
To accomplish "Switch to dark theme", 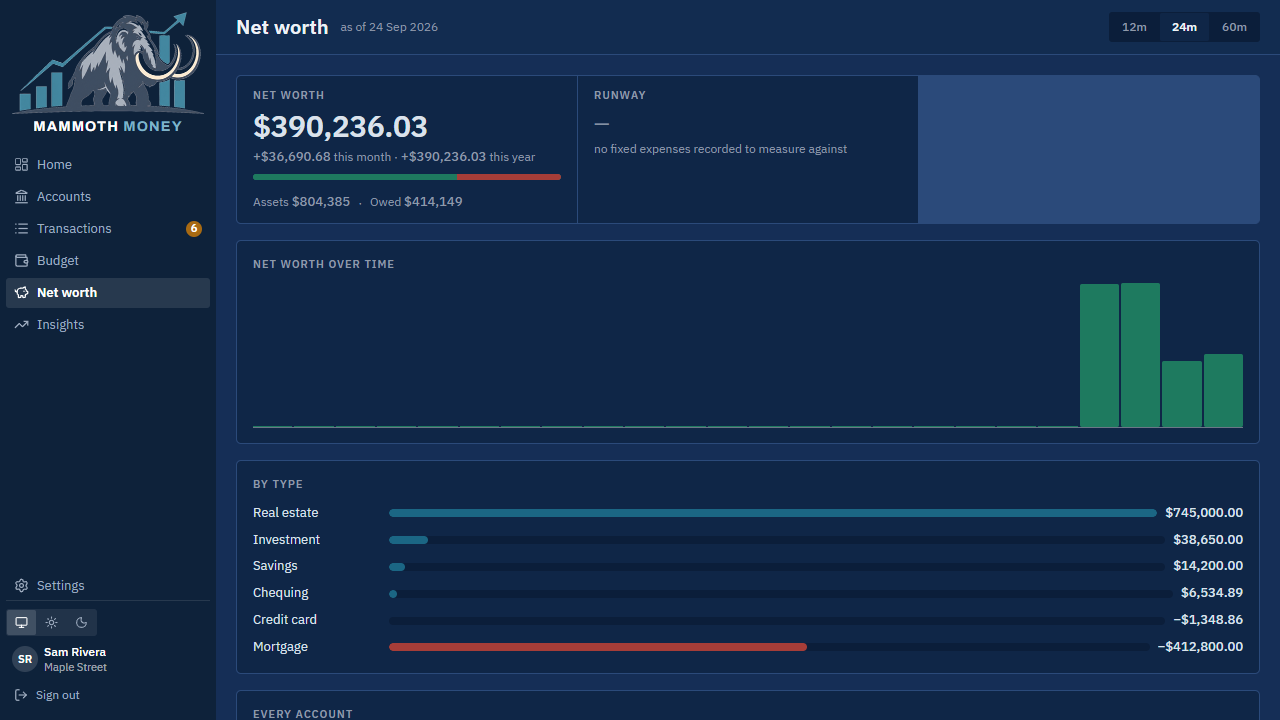I will 82,622.
